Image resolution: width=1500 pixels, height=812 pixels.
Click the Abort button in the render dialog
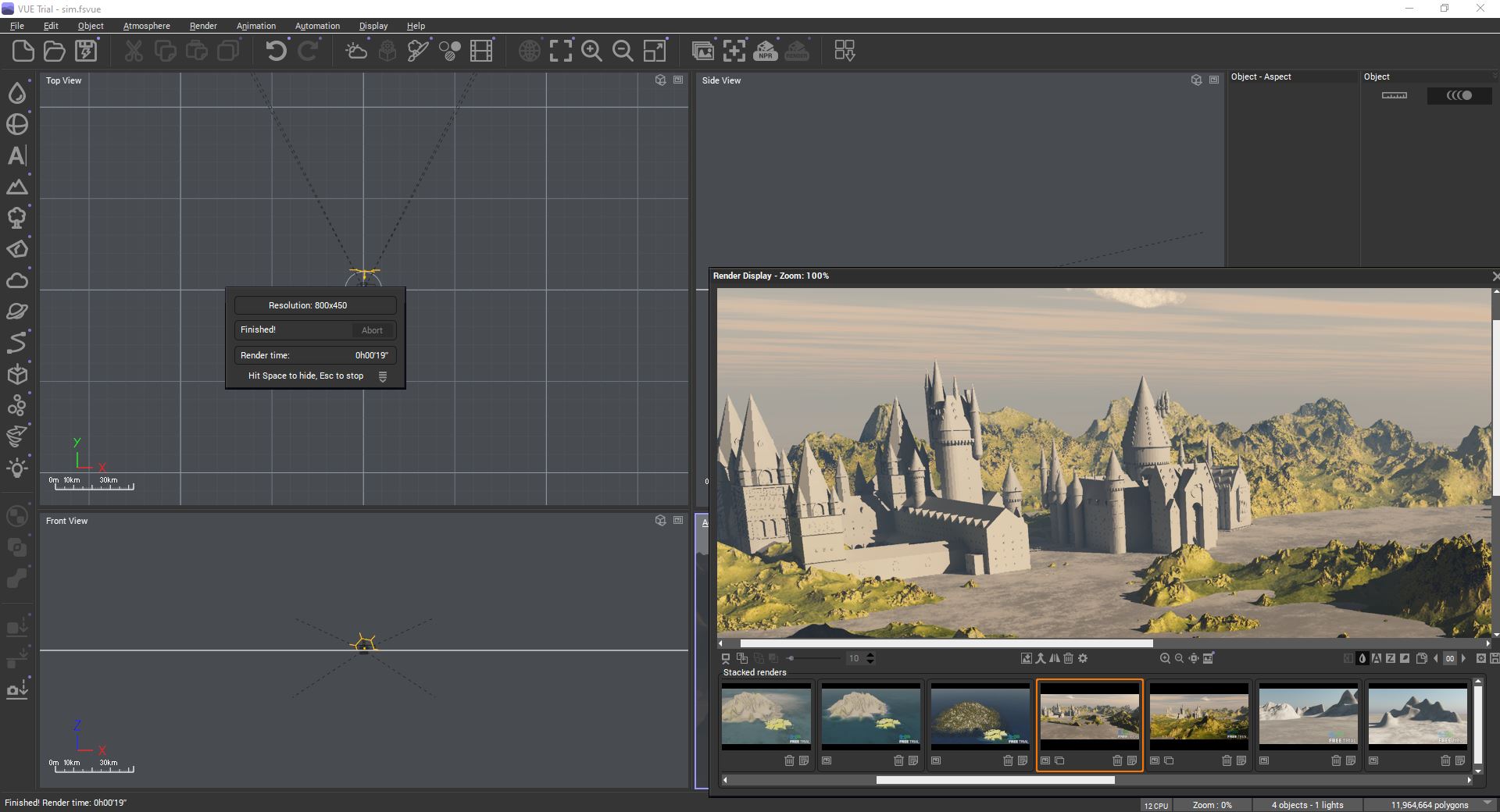tap(372, 330)
